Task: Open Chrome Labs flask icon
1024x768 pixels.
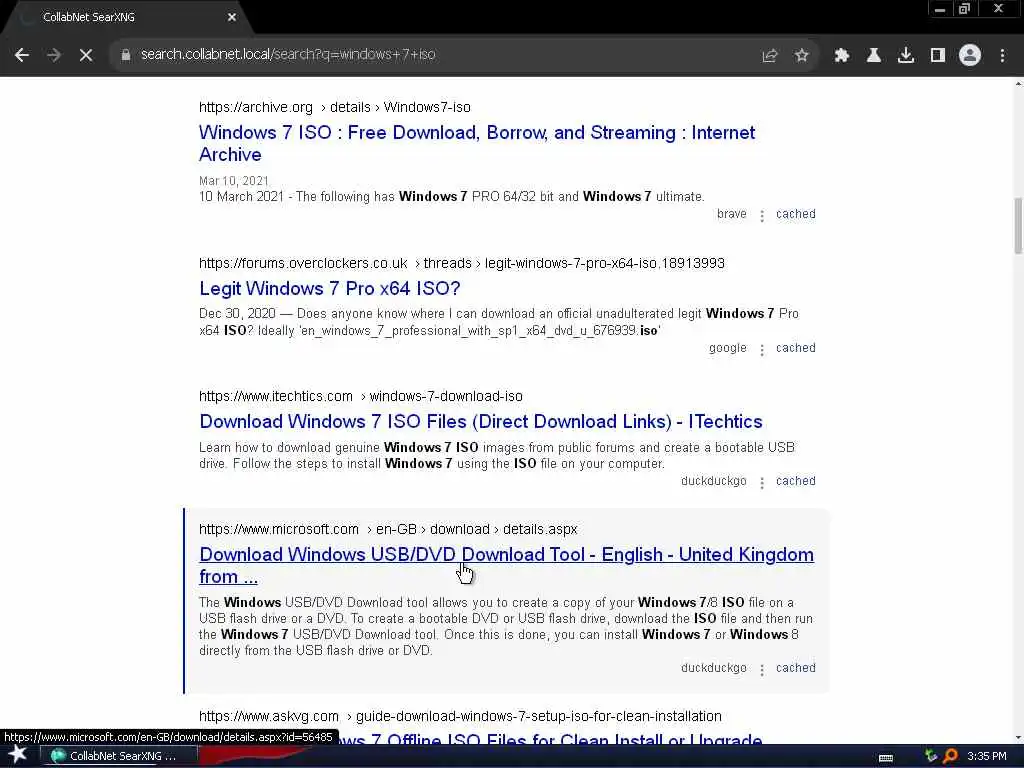Action: [874, 56]
